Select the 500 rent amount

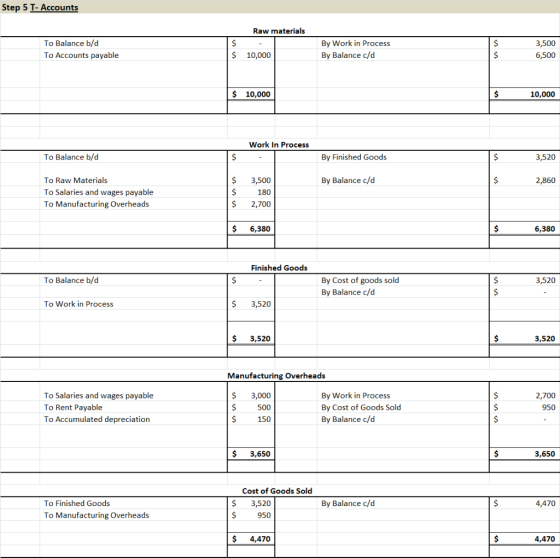(x=264, y=407)
